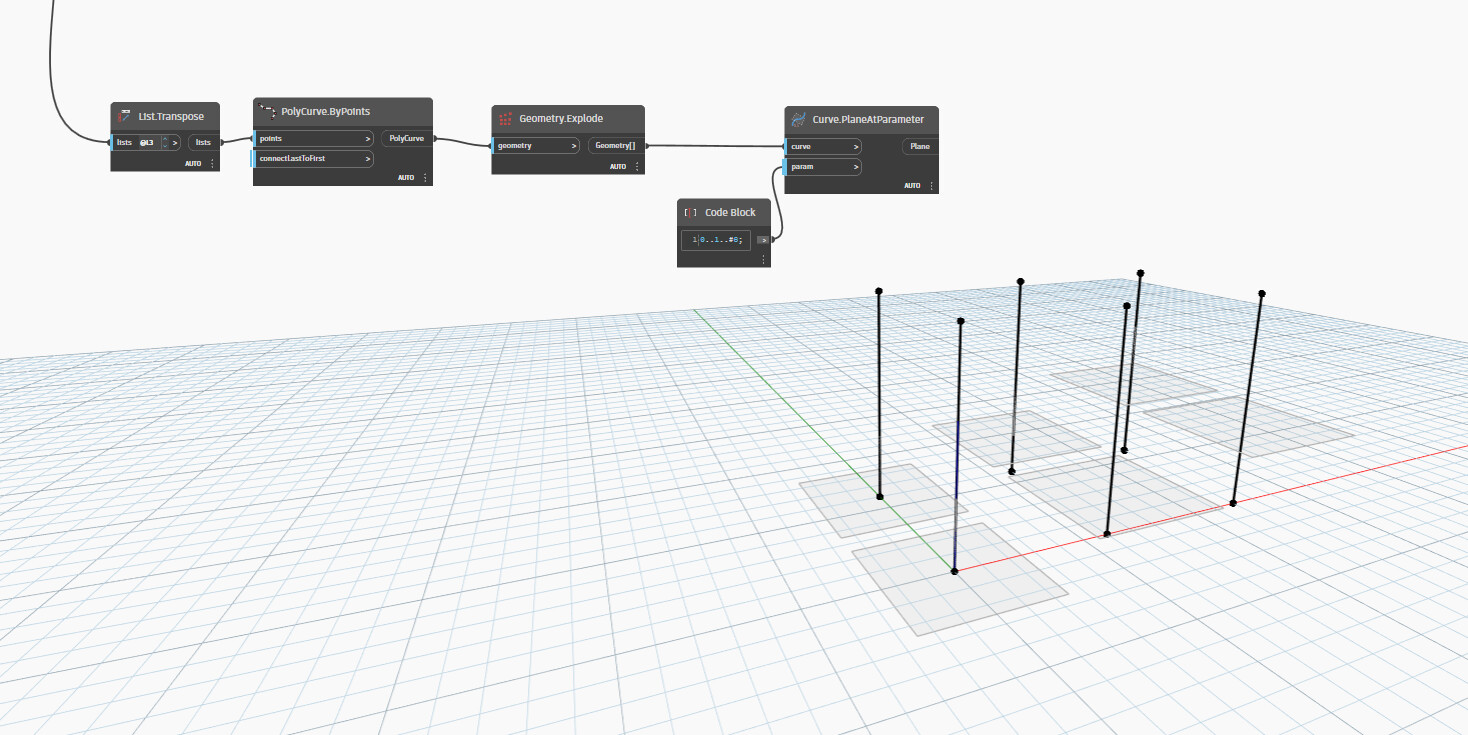
Task: Click the AUTO lacing label on Curve.PlaneAtParameter
Action: 912,186
